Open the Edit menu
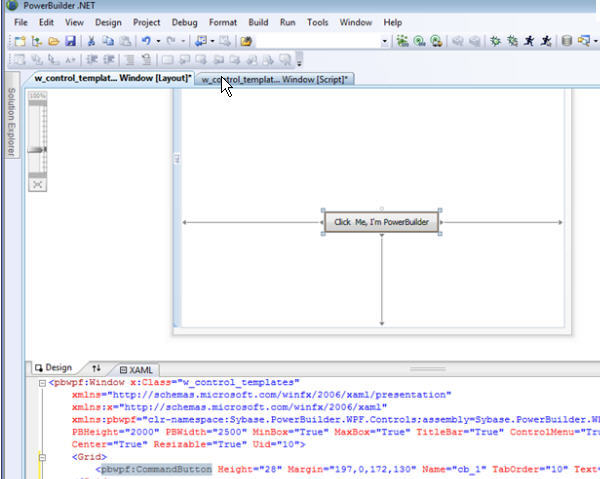The height and width of the screenshot is (479, 600). pyautogui.click(x=46, y=23)
